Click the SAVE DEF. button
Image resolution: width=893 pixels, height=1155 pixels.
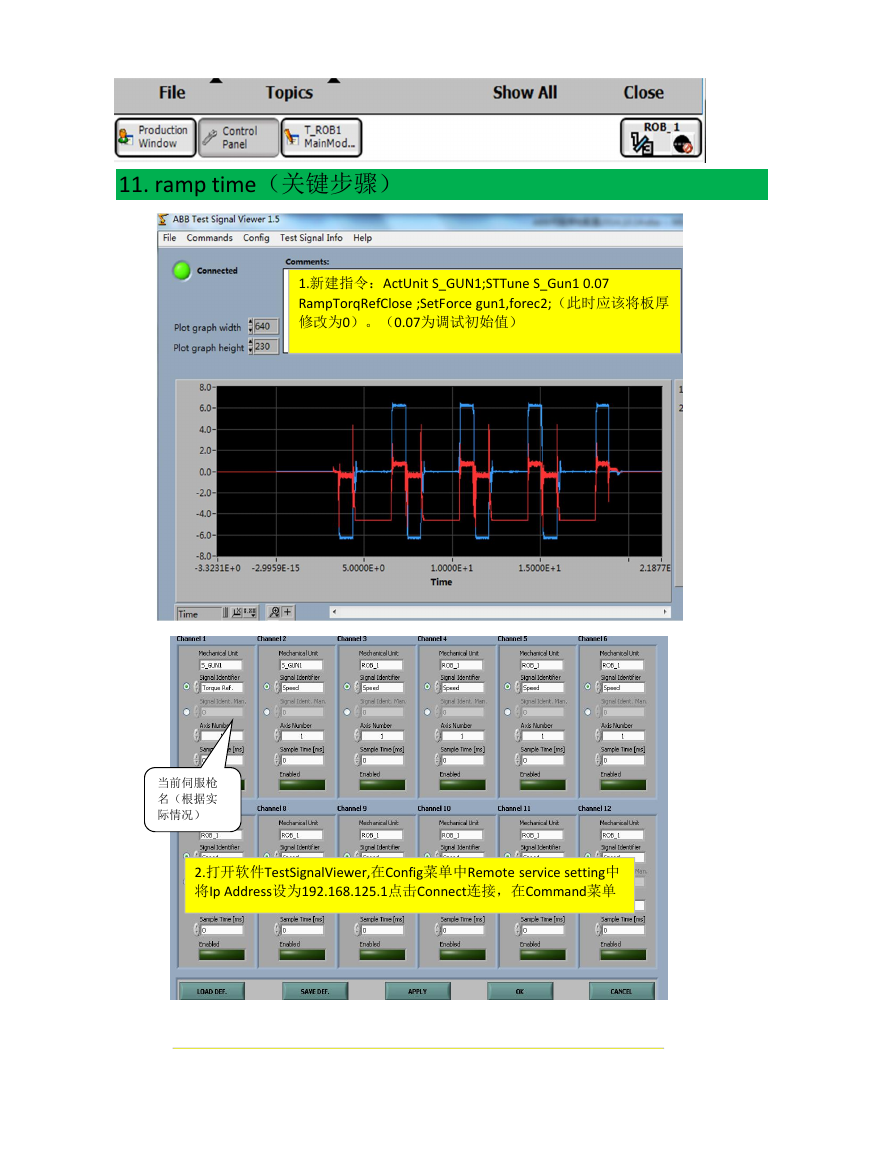315,991
